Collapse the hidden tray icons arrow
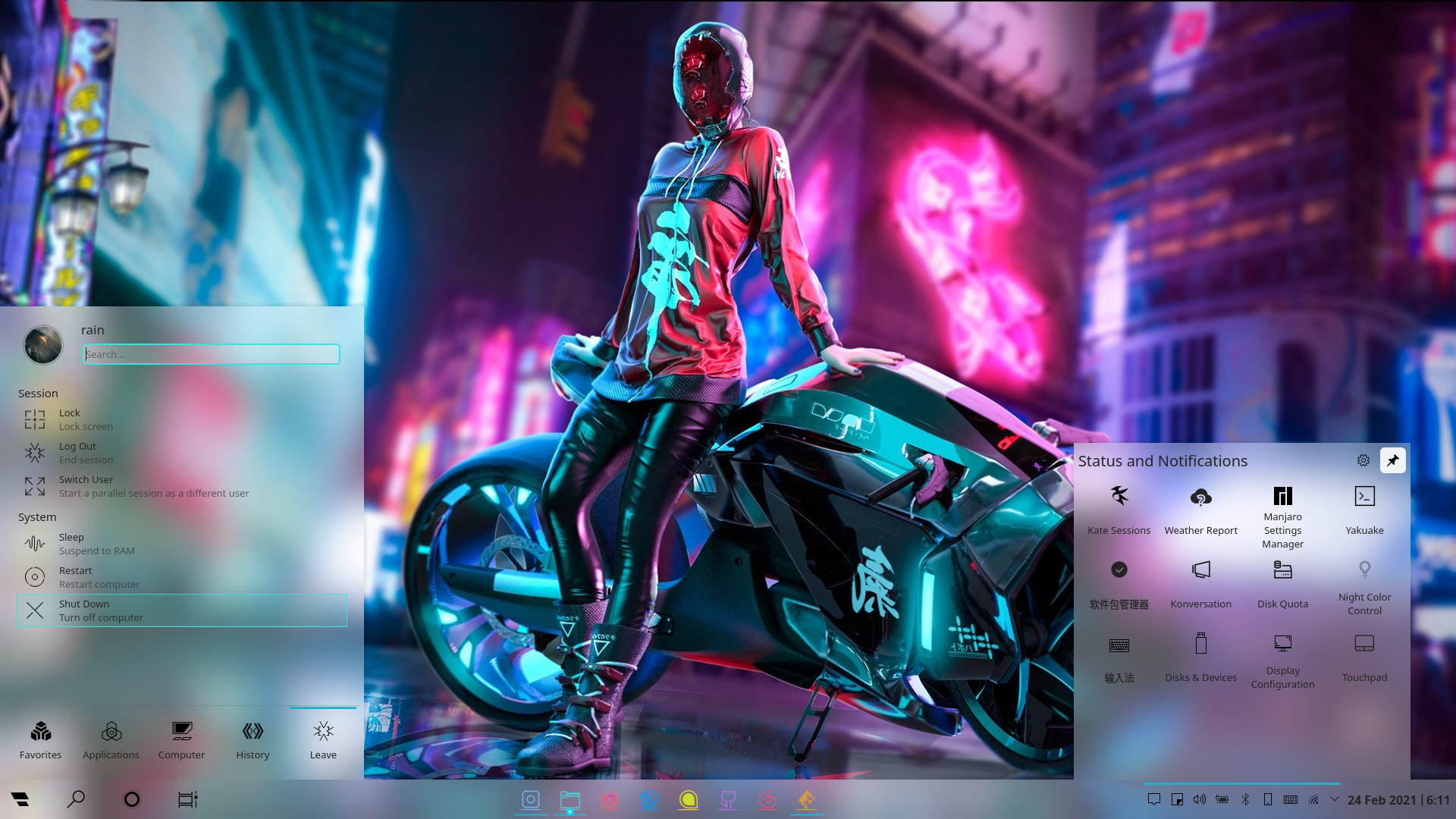1456x819 pixels. [1335, 799]
